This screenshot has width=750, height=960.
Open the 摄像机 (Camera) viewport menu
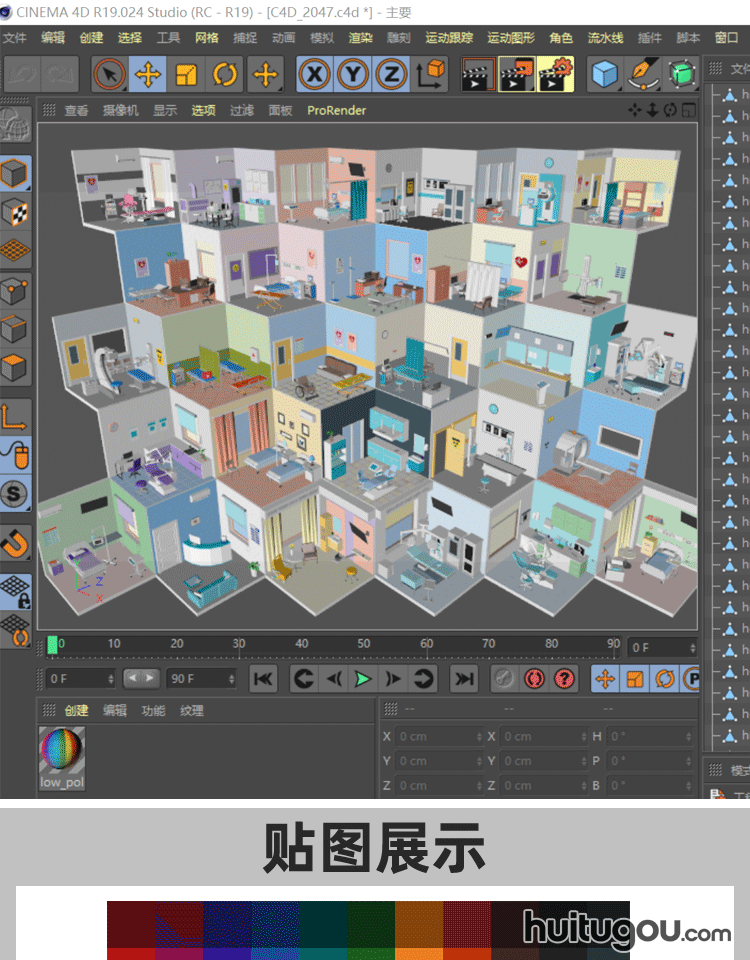tap(121, 110)
